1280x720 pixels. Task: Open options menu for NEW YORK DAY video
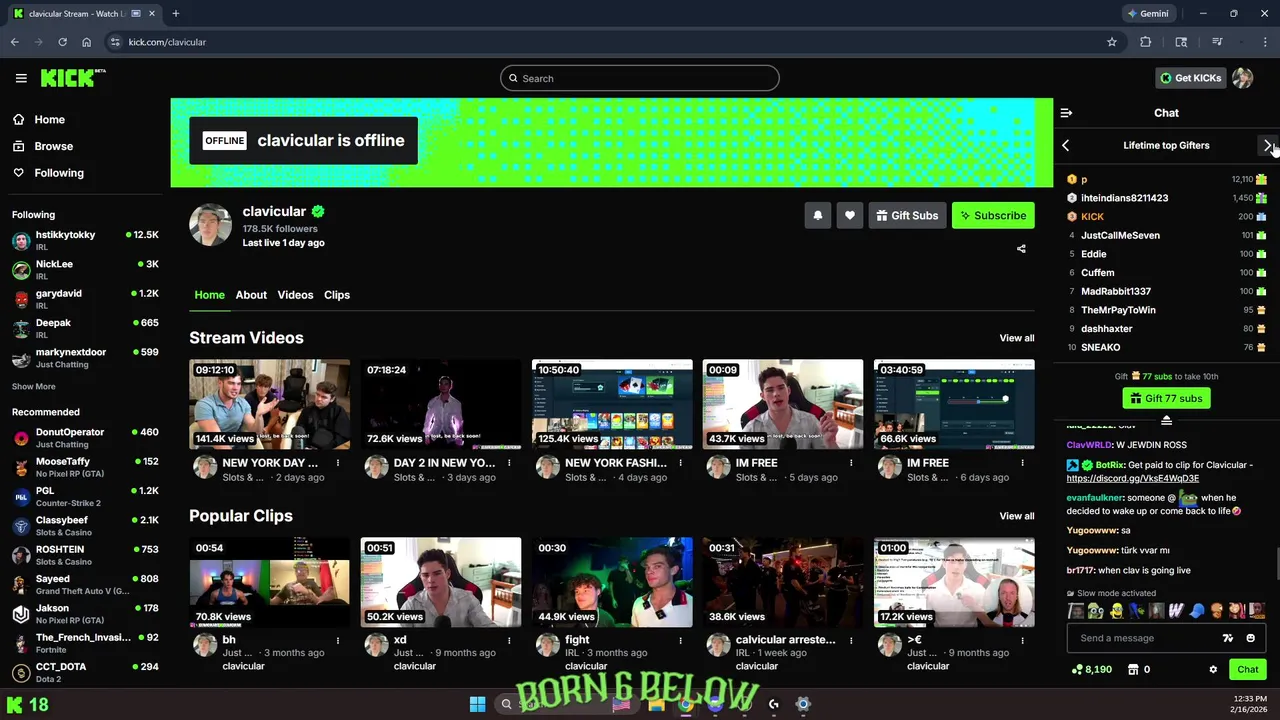(338, 463)
